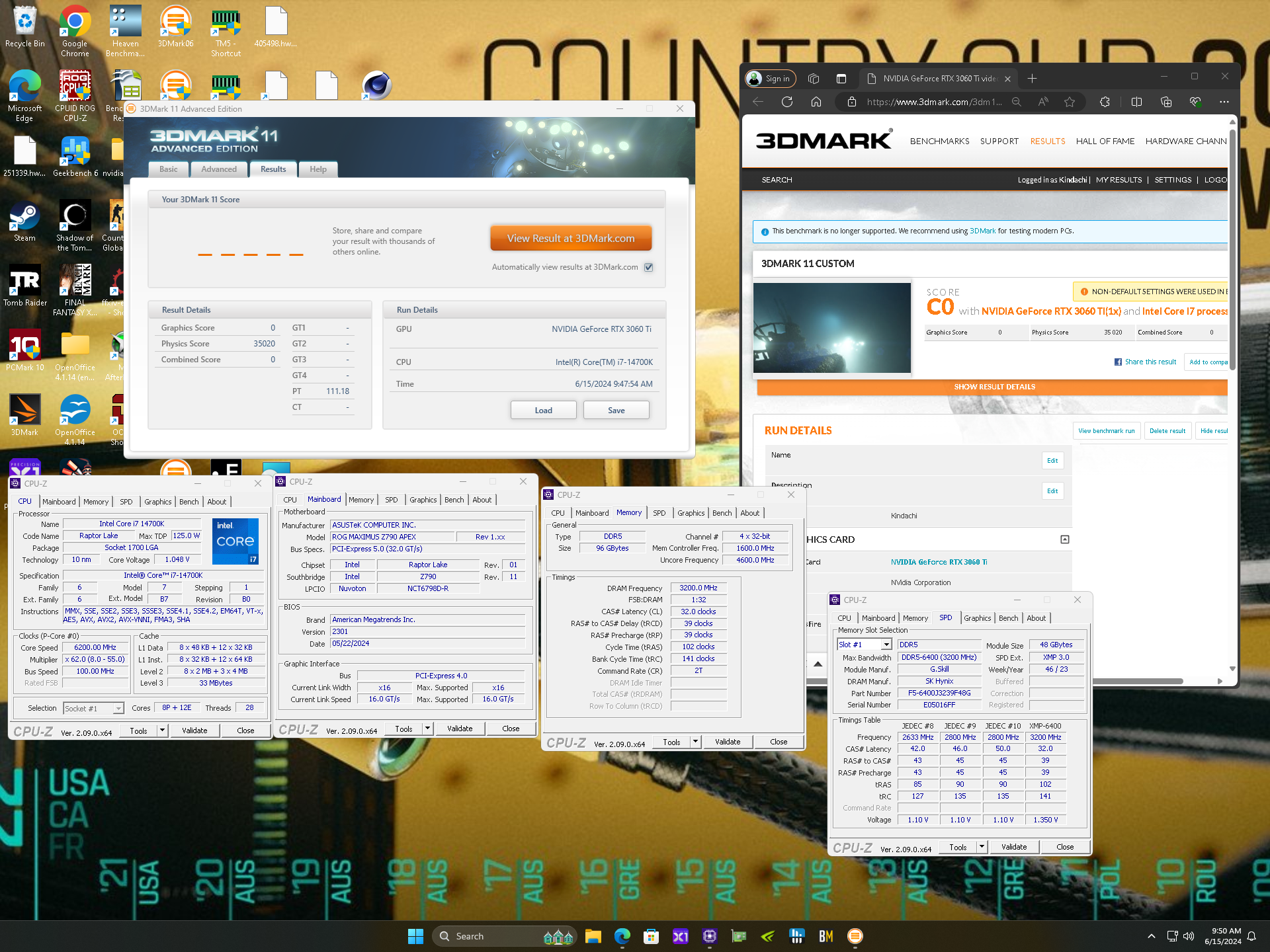Open the 3DMark desktop shortcut
The height and width of the screenshot is (952, 1270).
tap(25, 415)
